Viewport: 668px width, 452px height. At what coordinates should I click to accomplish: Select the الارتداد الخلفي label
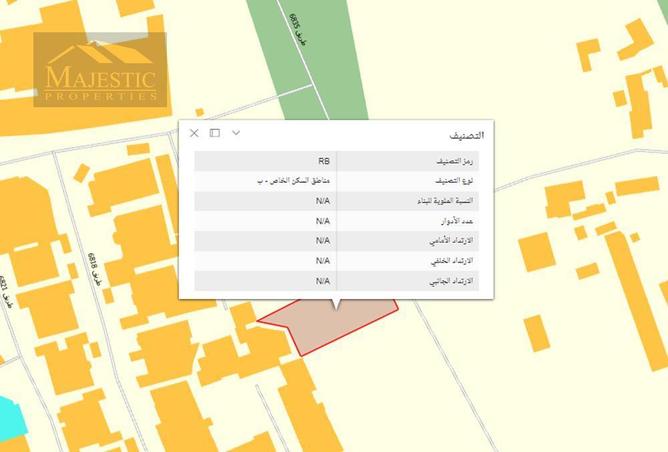click(452, 261)
